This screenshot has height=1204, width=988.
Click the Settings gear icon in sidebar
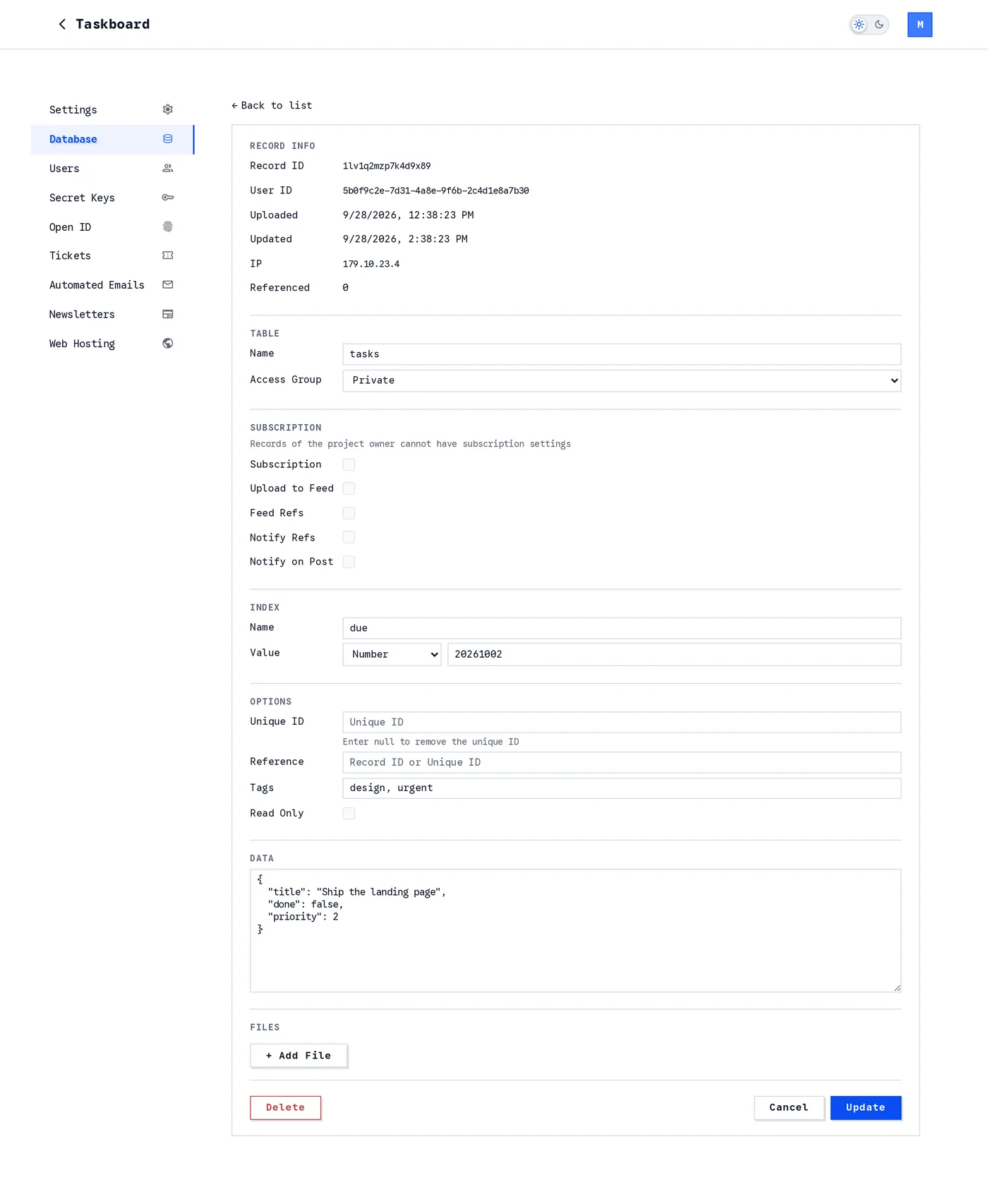(x=168, y=109)
